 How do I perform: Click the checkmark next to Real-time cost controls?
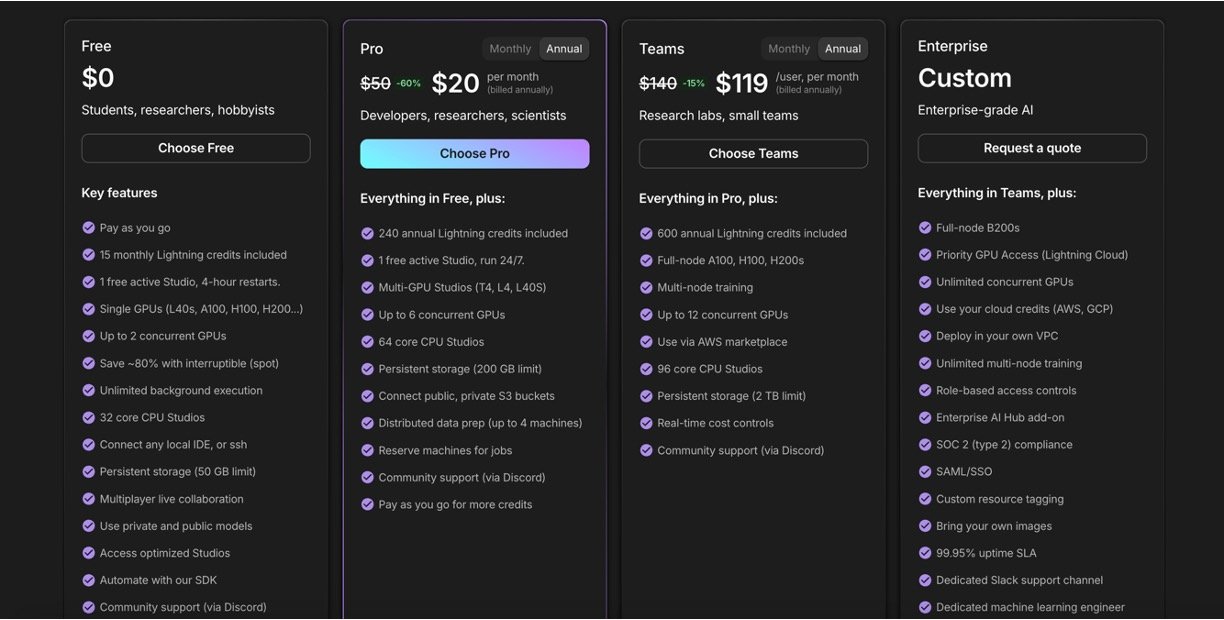(646, 424)
